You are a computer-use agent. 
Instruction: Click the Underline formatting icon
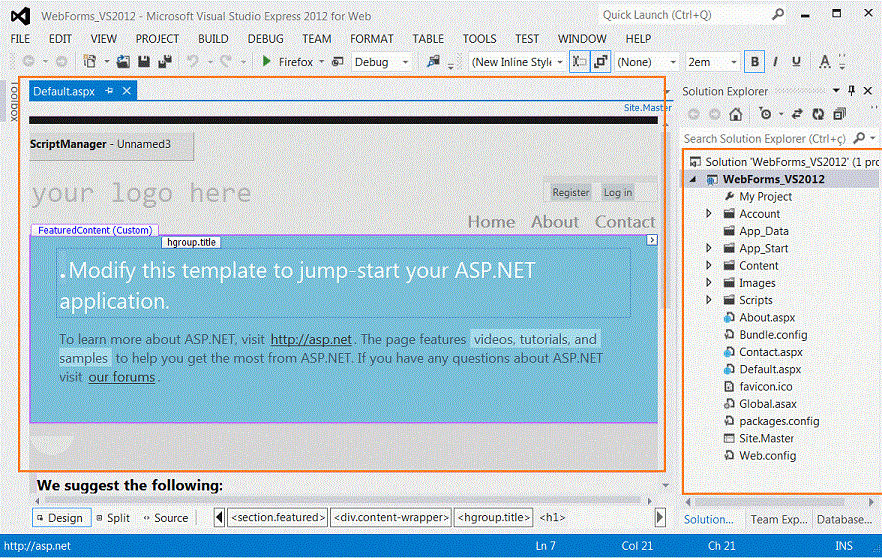[x=796, y=62]
